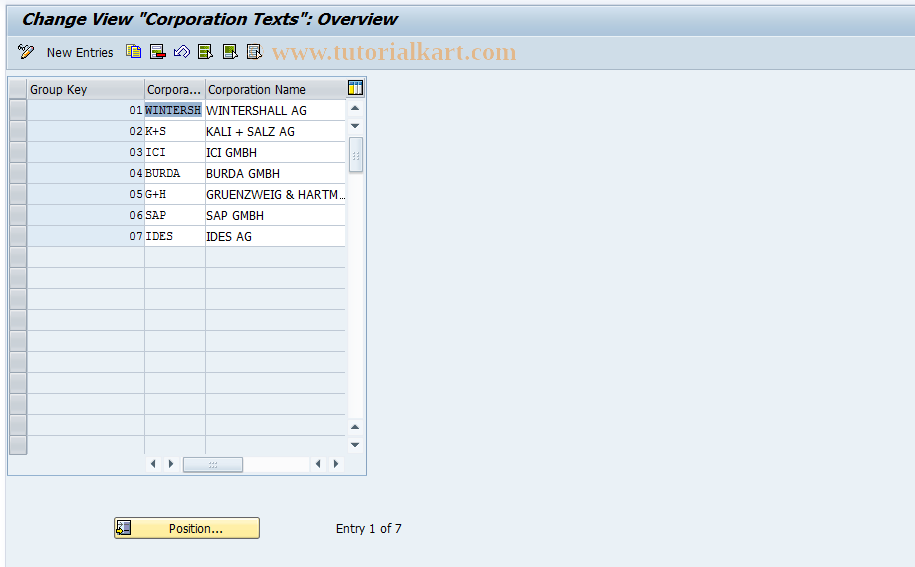Click Group Key cell 01
Viewport: 915px width, 567px height.
click(x=86, y=110)
